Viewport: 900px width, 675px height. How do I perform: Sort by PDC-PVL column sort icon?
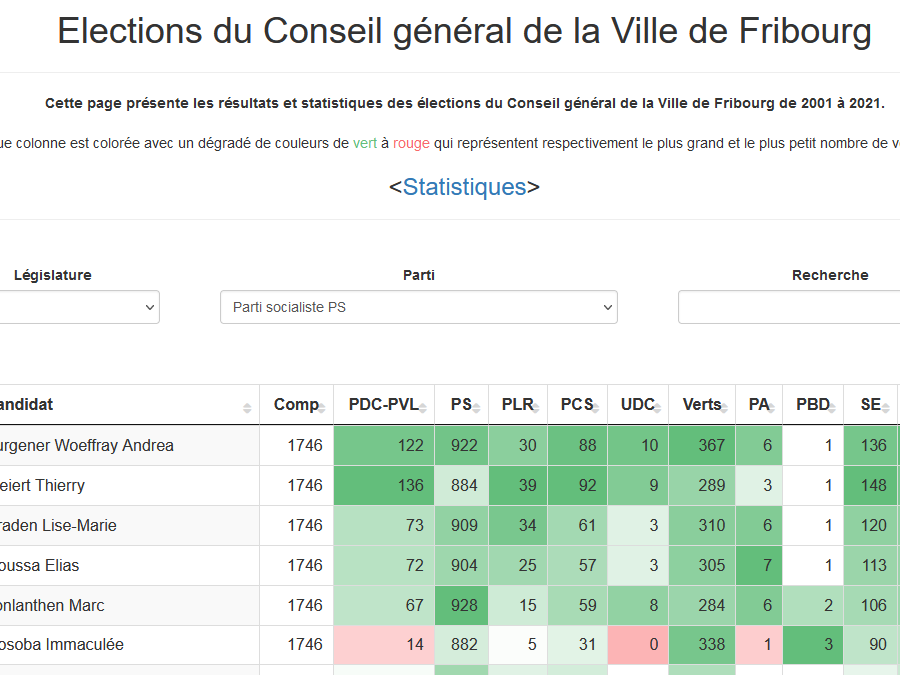pyautogui.click(x=423, y=407)
